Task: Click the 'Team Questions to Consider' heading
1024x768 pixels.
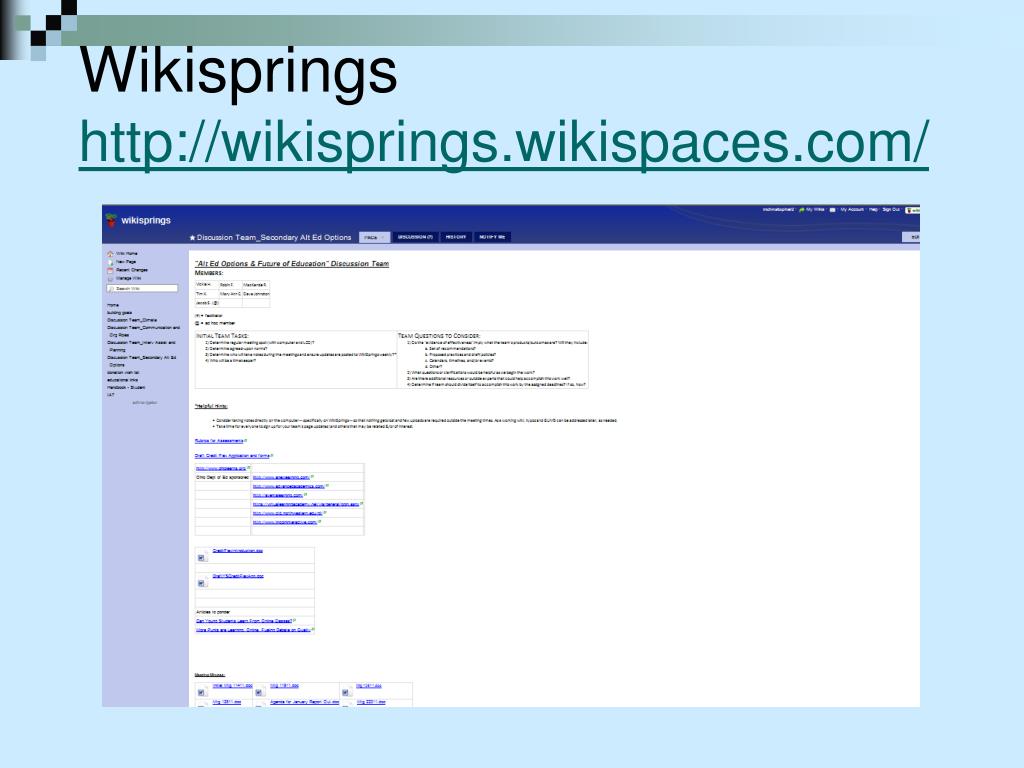Action: 439,336
